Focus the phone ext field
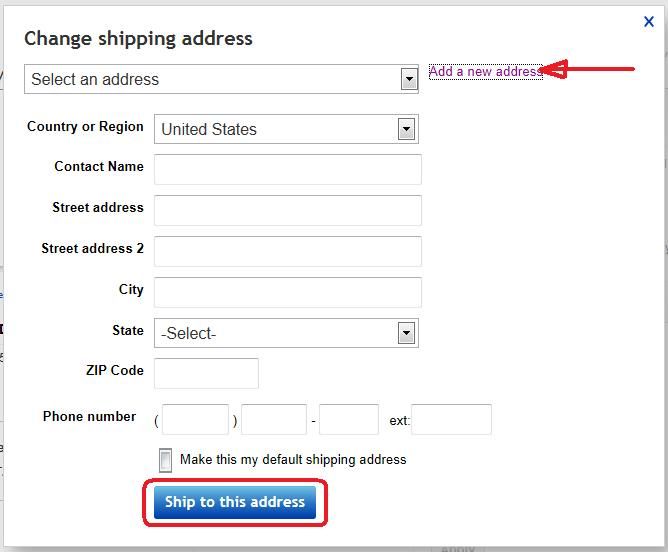 [x=451, y=420]
